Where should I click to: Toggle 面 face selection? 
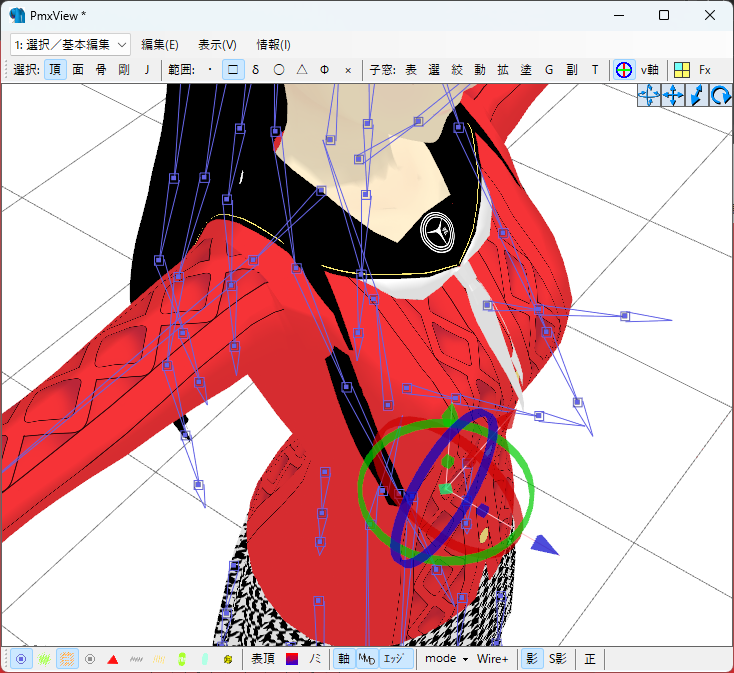pos(78,70)
